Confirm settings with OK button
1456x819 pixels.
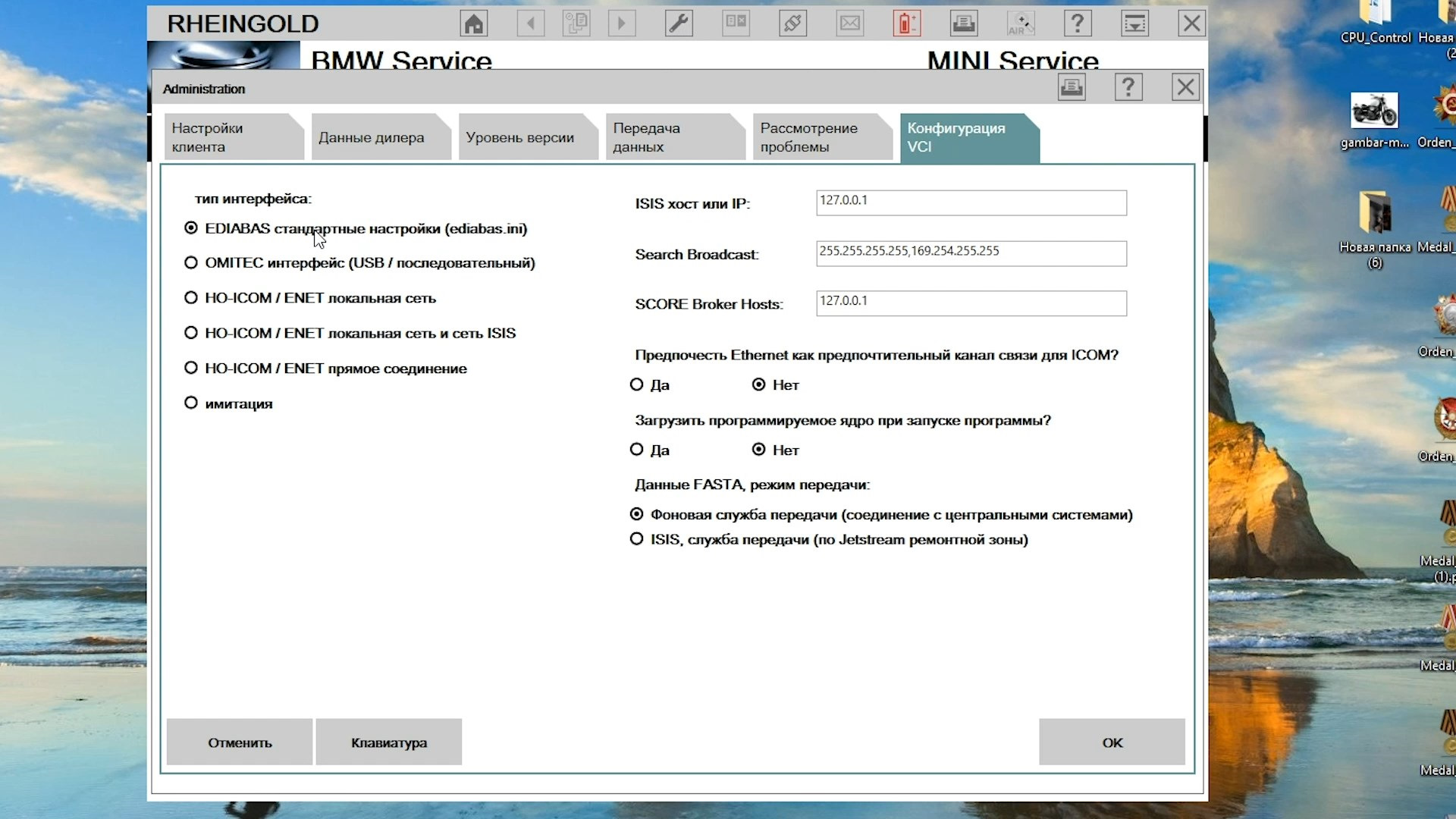pos(1112,742)
